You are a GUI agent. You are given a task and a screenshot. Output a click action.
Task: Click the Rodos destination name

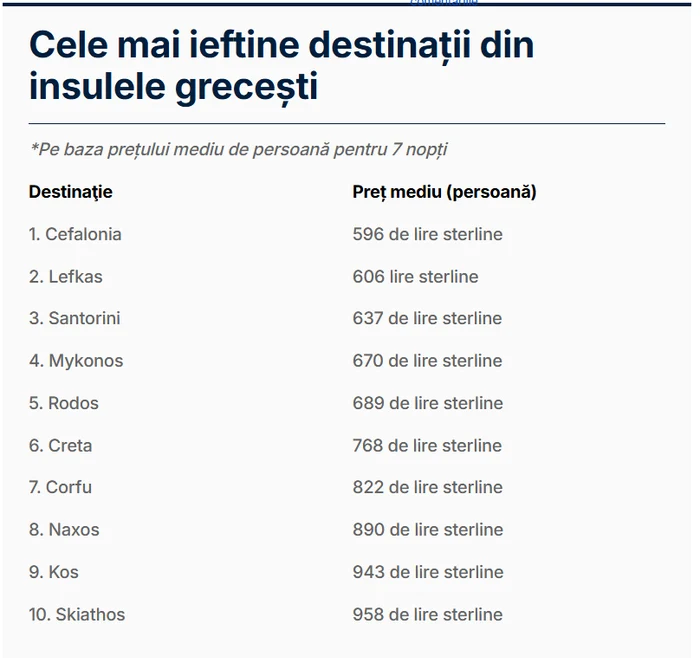tap(64, 403)
